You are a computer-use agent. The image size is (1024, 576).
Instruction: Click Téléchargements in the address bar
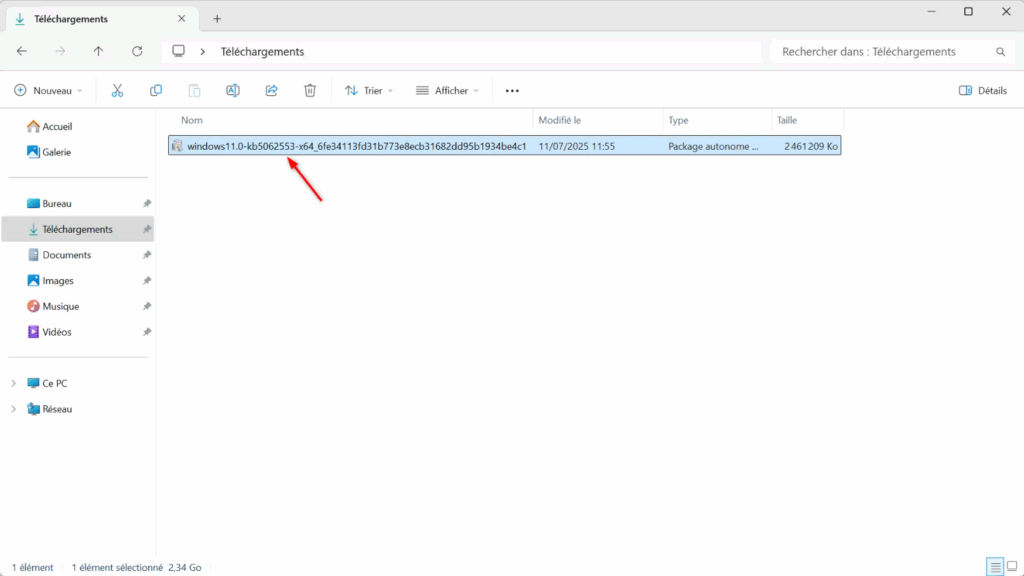click(262, 52)
